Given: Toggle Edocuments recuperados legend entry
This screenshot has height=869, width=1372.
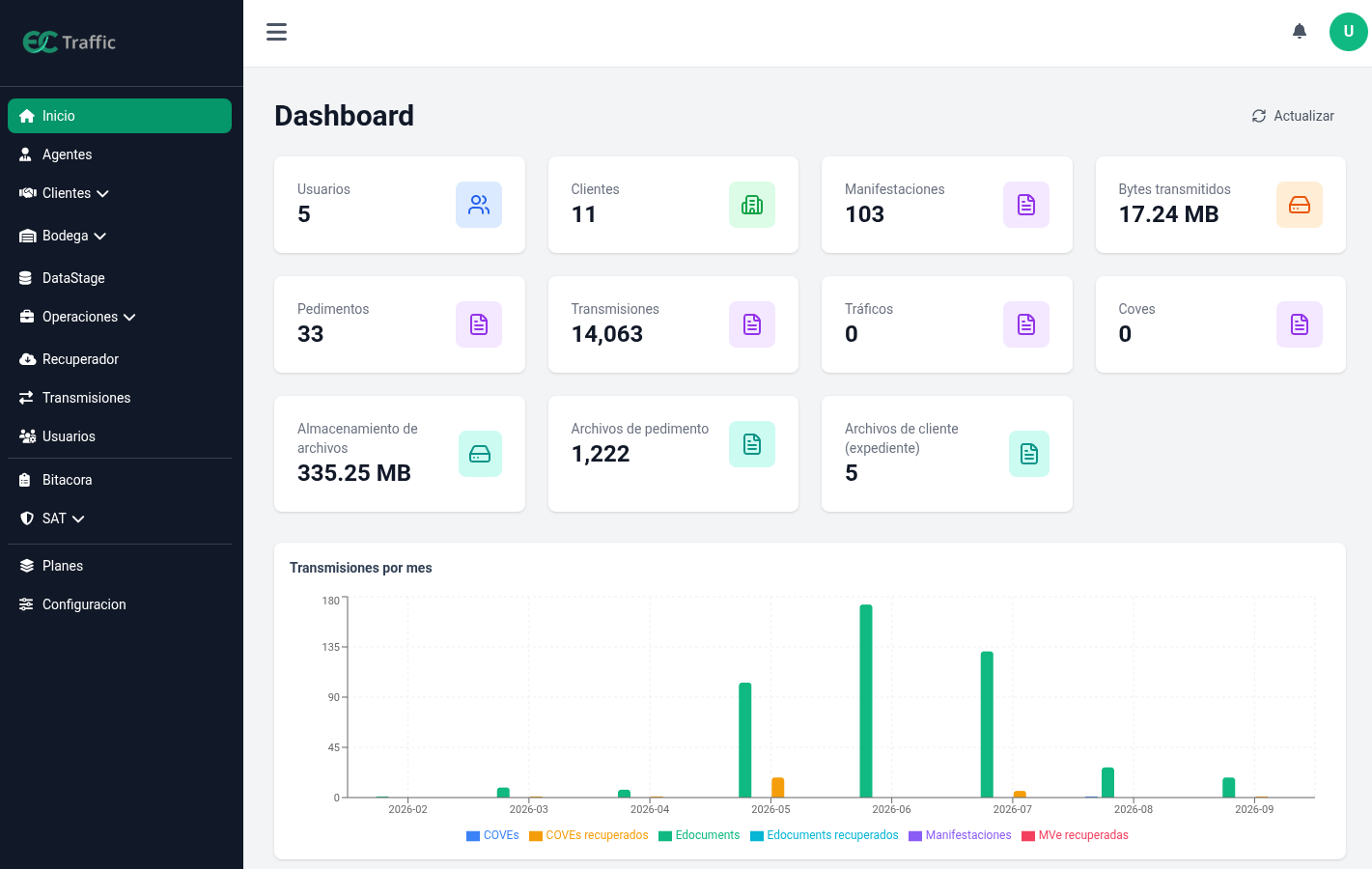Looking at the screenshot, I should click(824, 835).
